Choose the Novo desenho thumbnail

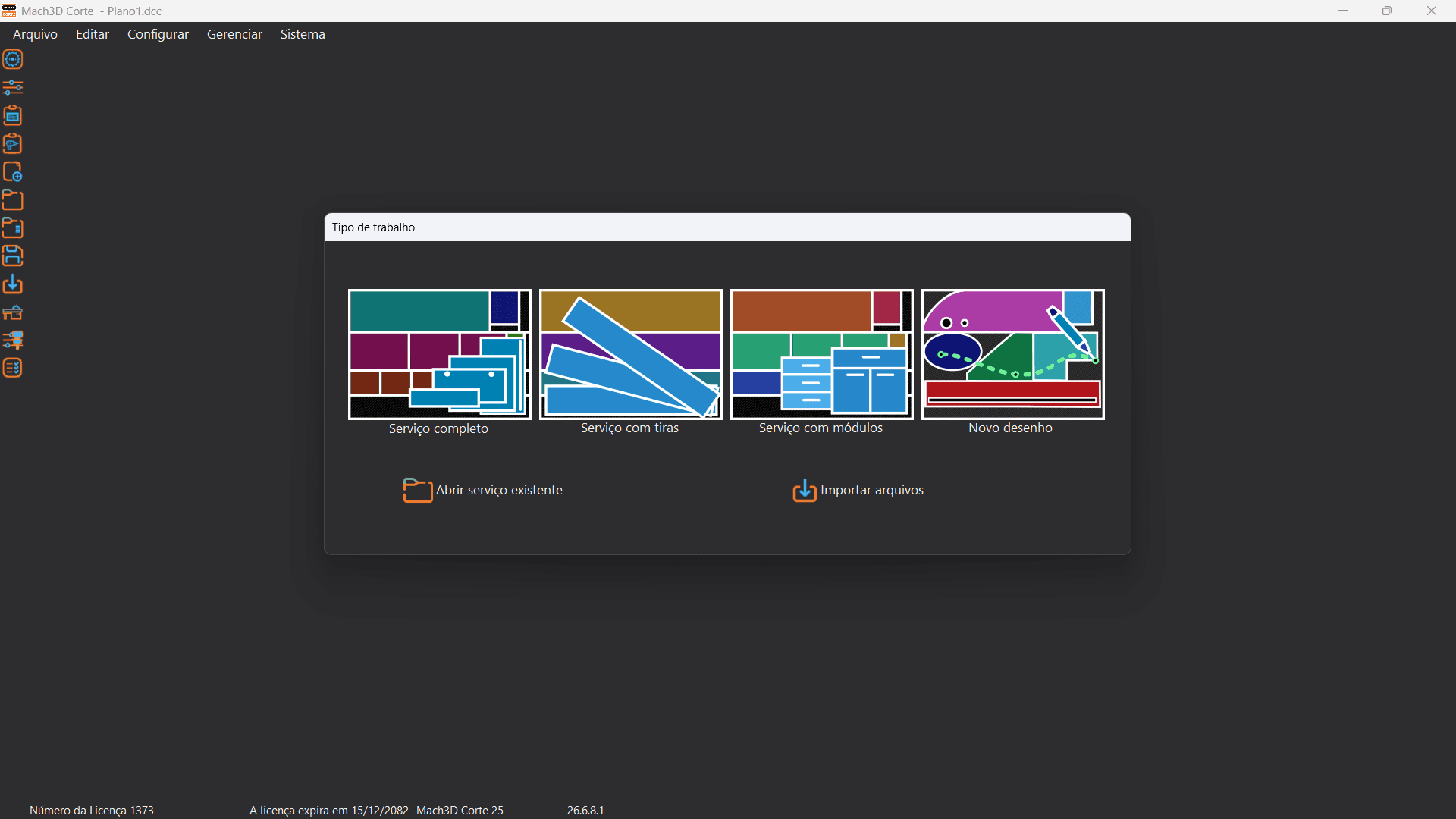(1013, 354)
